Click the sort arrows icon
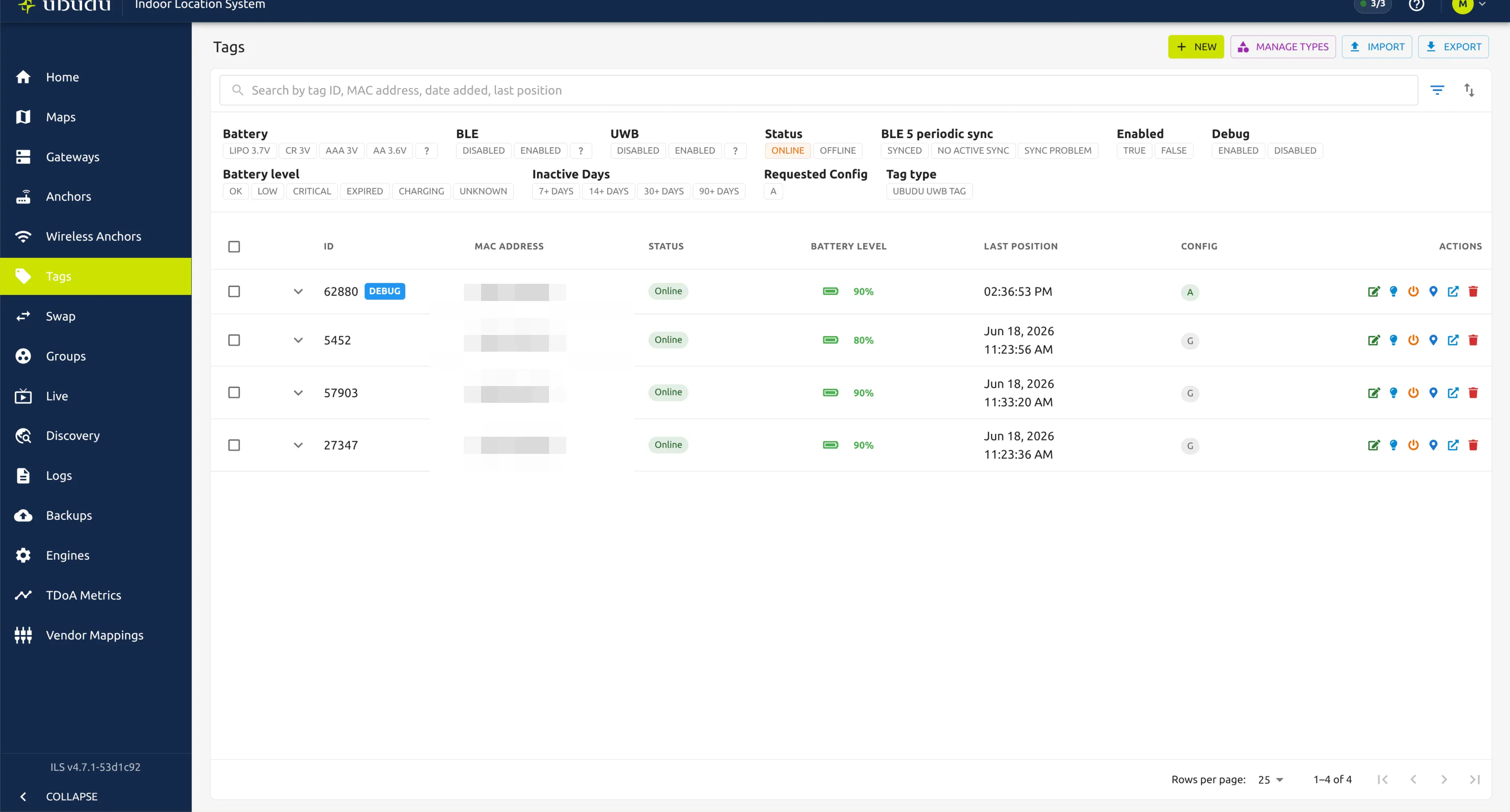The width and height of the screenshot is (1510, 812). pos(1469,90)
